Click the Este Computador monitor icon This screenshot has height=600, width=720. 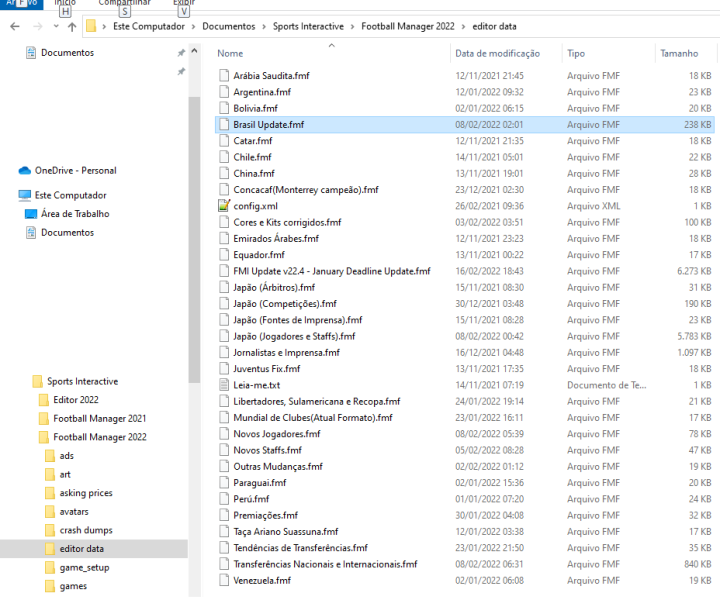coord(25,196)
